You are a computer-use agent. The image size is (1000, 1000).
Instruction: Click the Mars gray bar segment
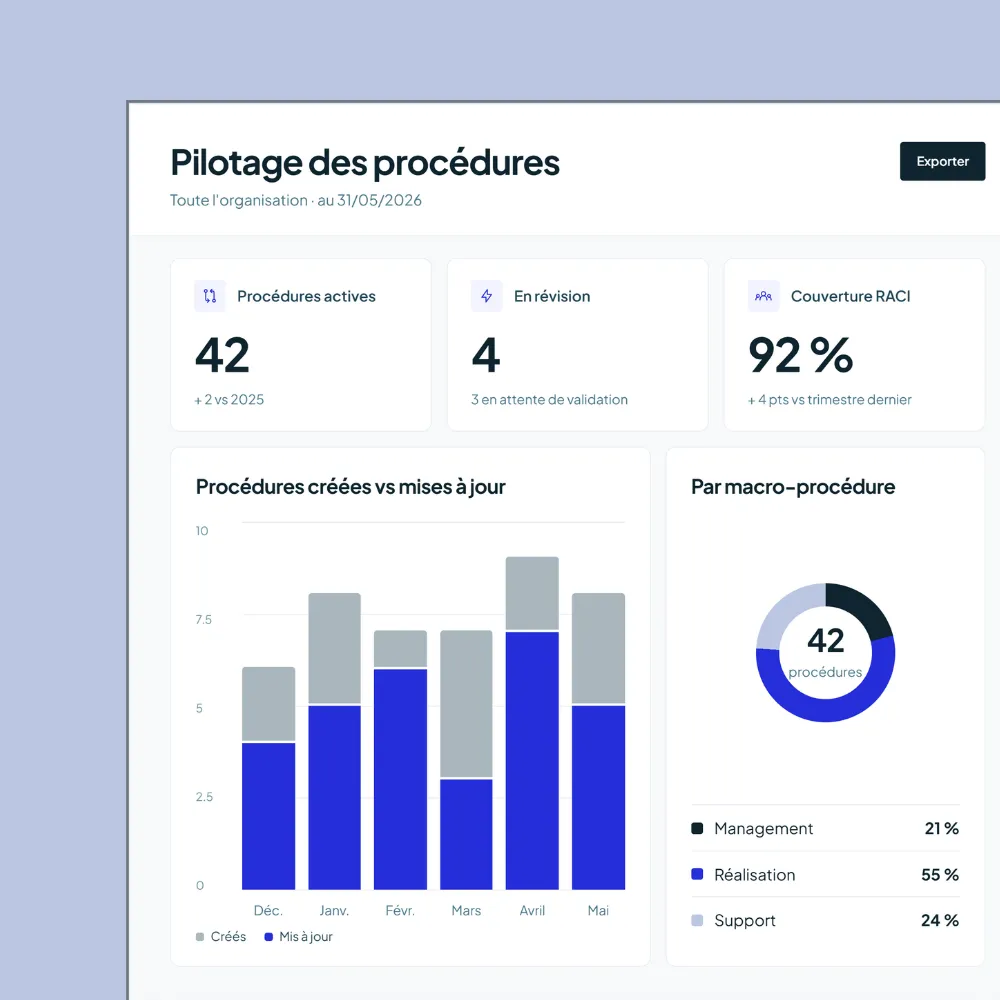point(466,704)
